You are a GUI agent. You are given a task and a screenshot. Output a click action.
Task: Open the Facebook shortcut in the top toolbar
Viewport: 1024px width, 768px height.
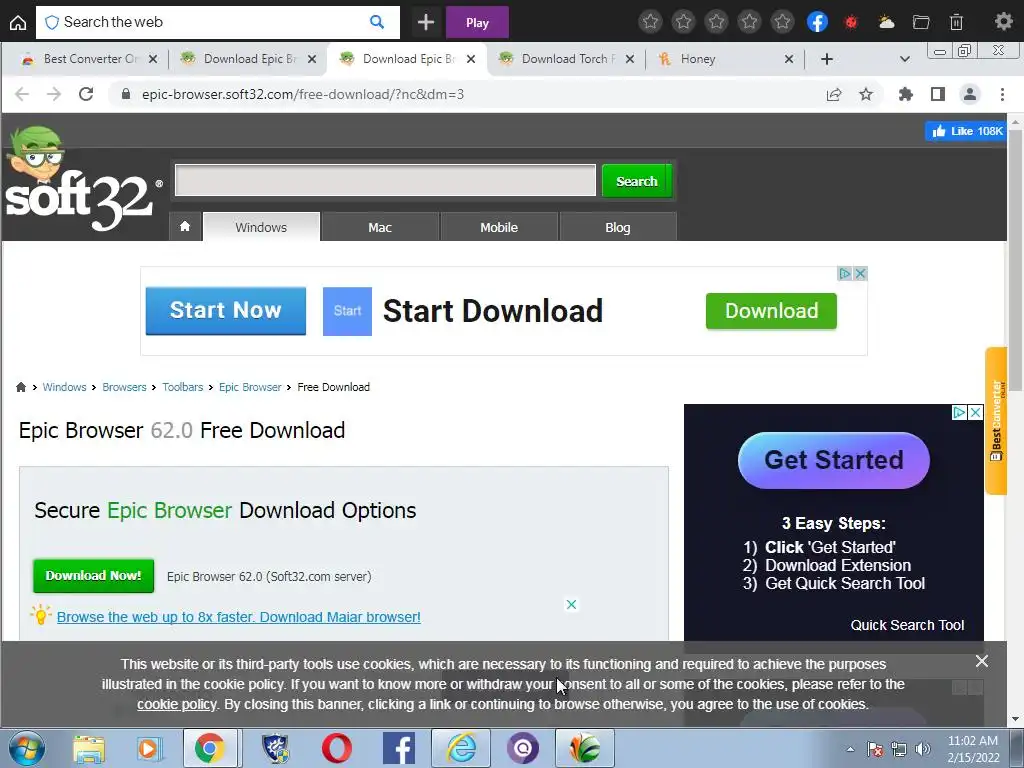click(x=818, y=22)
